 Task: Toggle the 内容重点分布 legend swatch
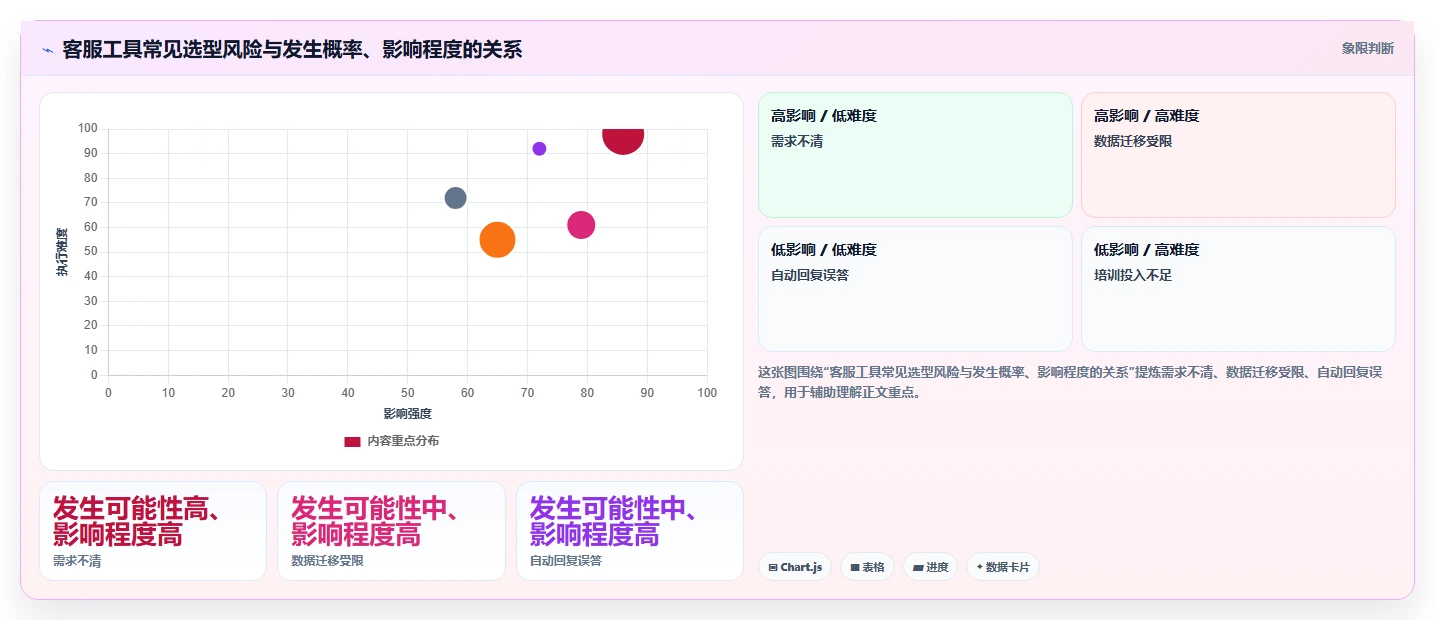(352, 441)
